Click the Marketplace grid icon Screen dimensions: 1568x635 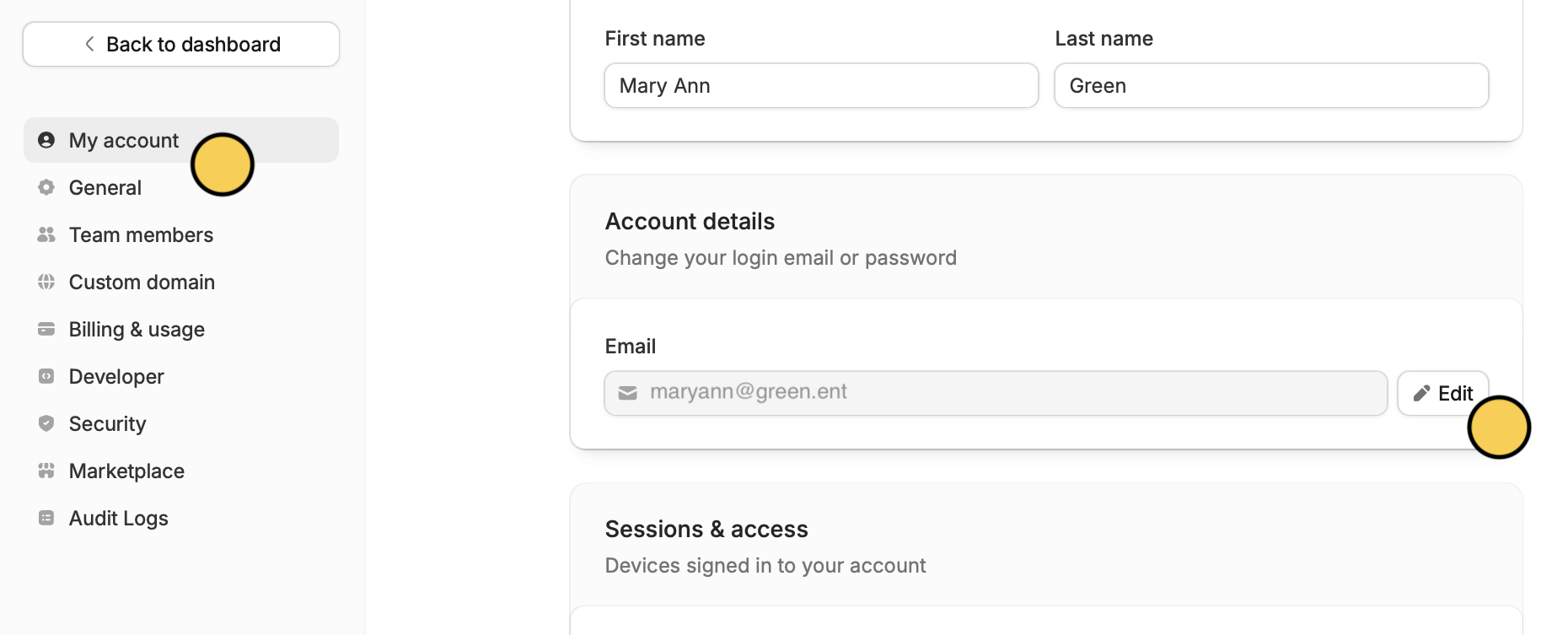coord(46,471)
